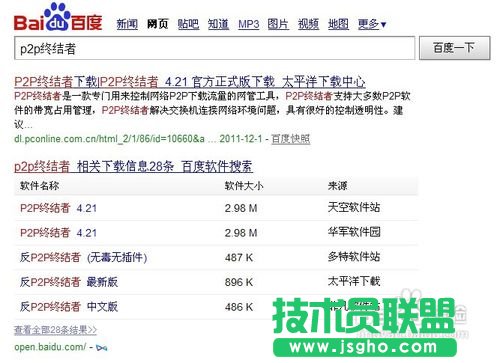Open 相关下载信息28条 百度软件搜索 result
The image size is (500, 363).
(133, 166)
